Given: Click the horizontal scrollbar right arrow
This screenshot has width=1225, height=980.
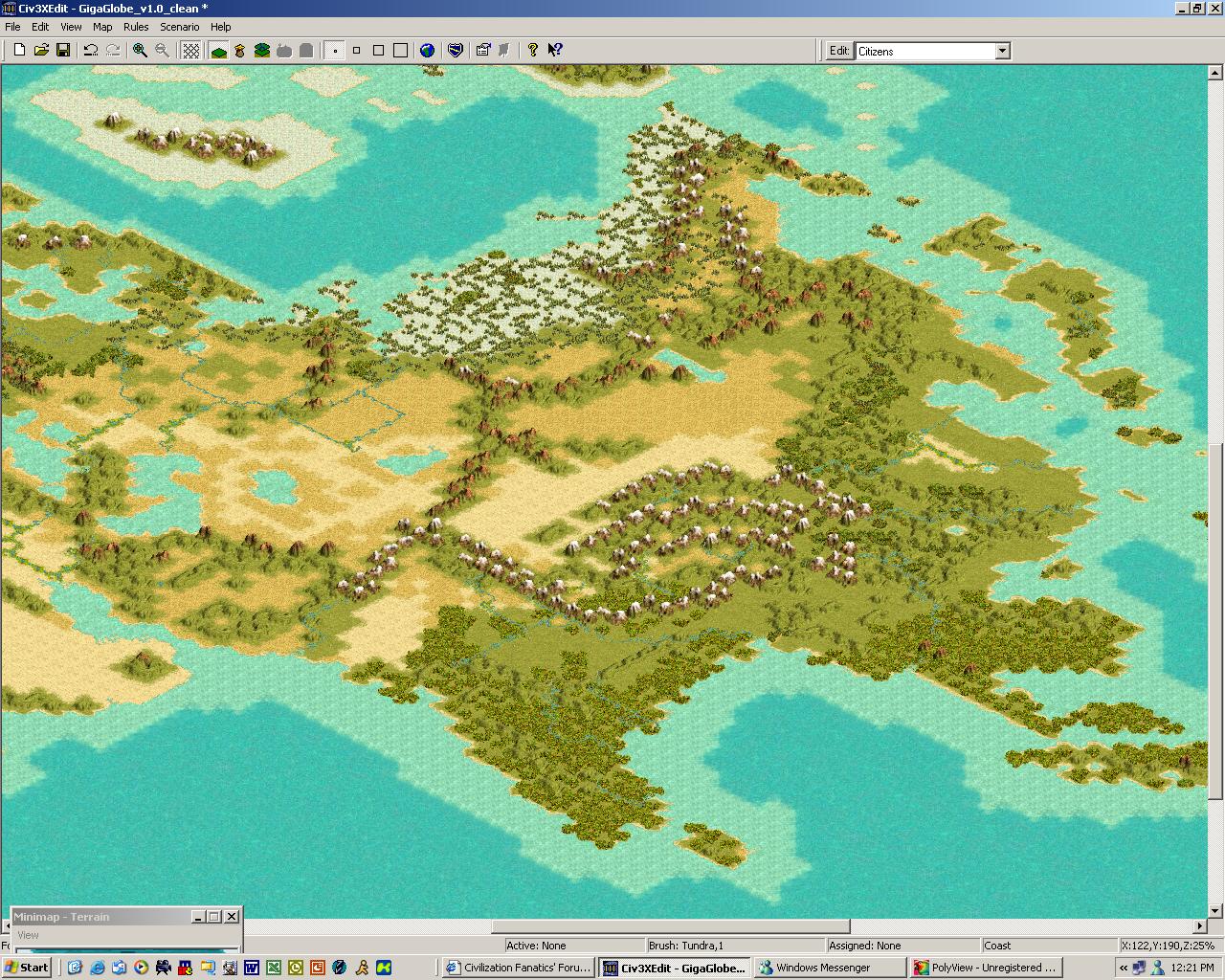Looking at the screenshot, I should tap(1200, 926).
